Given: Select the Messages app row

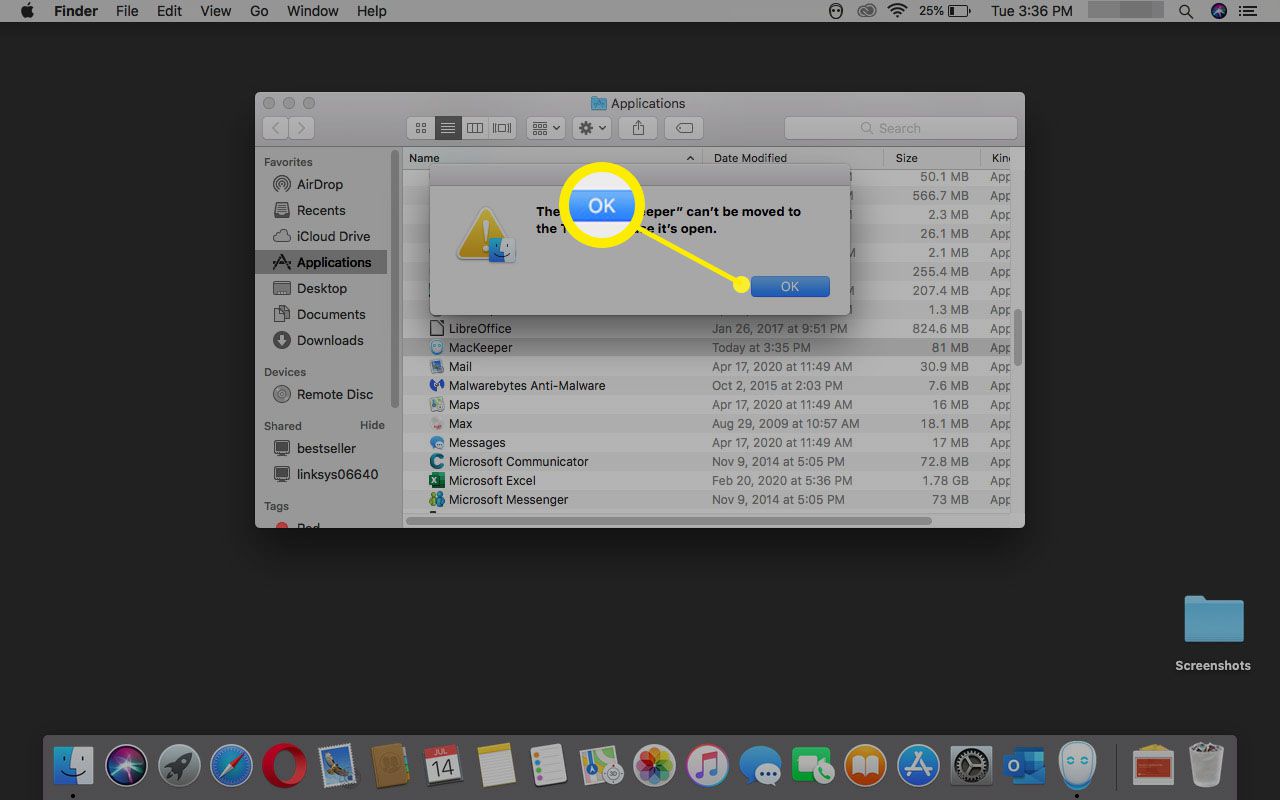Looking at the screenshot, I should pyautogui.click(x=706, y=442).
